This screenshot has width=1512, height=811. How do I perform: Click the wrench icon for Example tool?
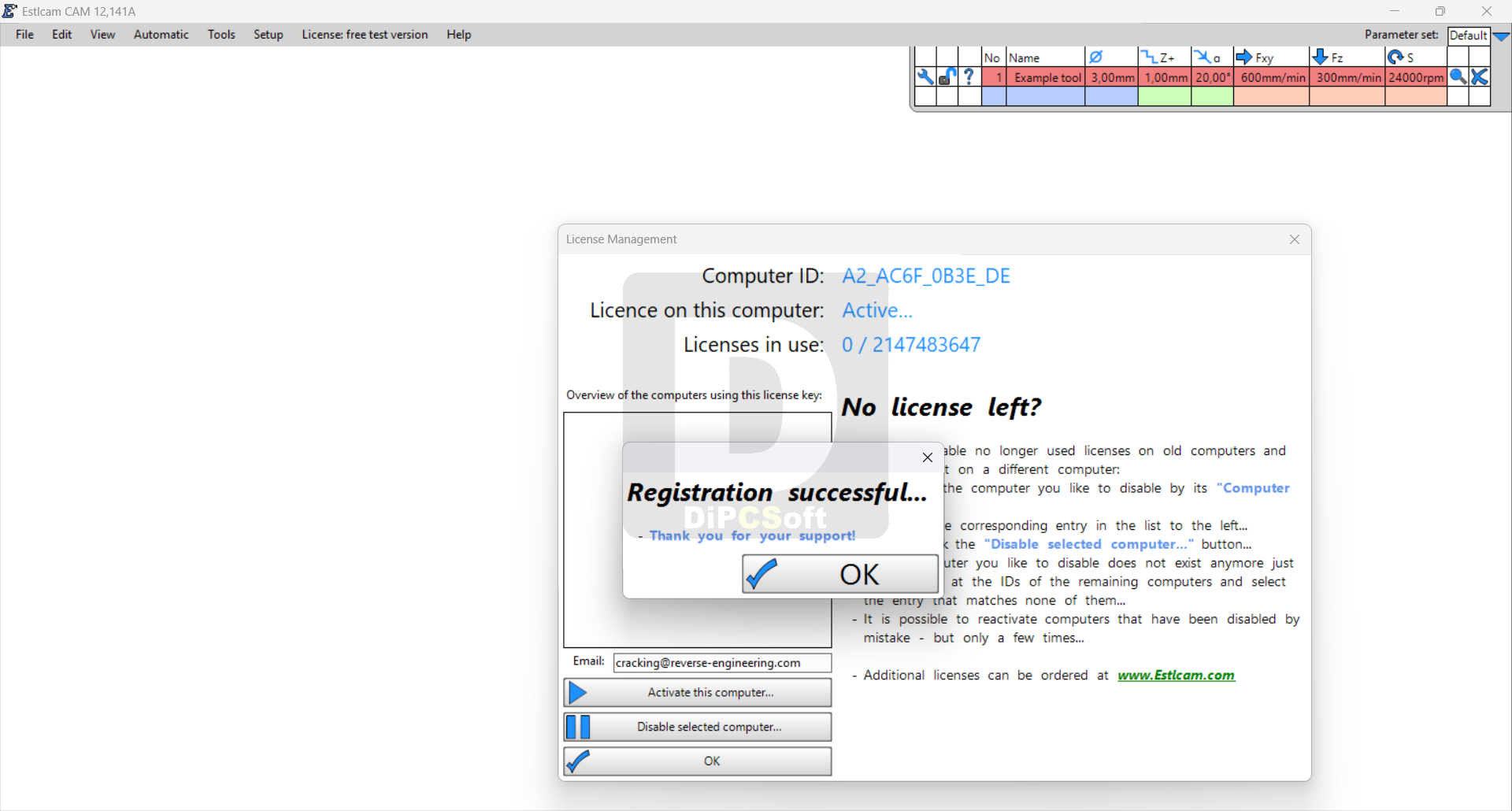click(x=925, y=77)
